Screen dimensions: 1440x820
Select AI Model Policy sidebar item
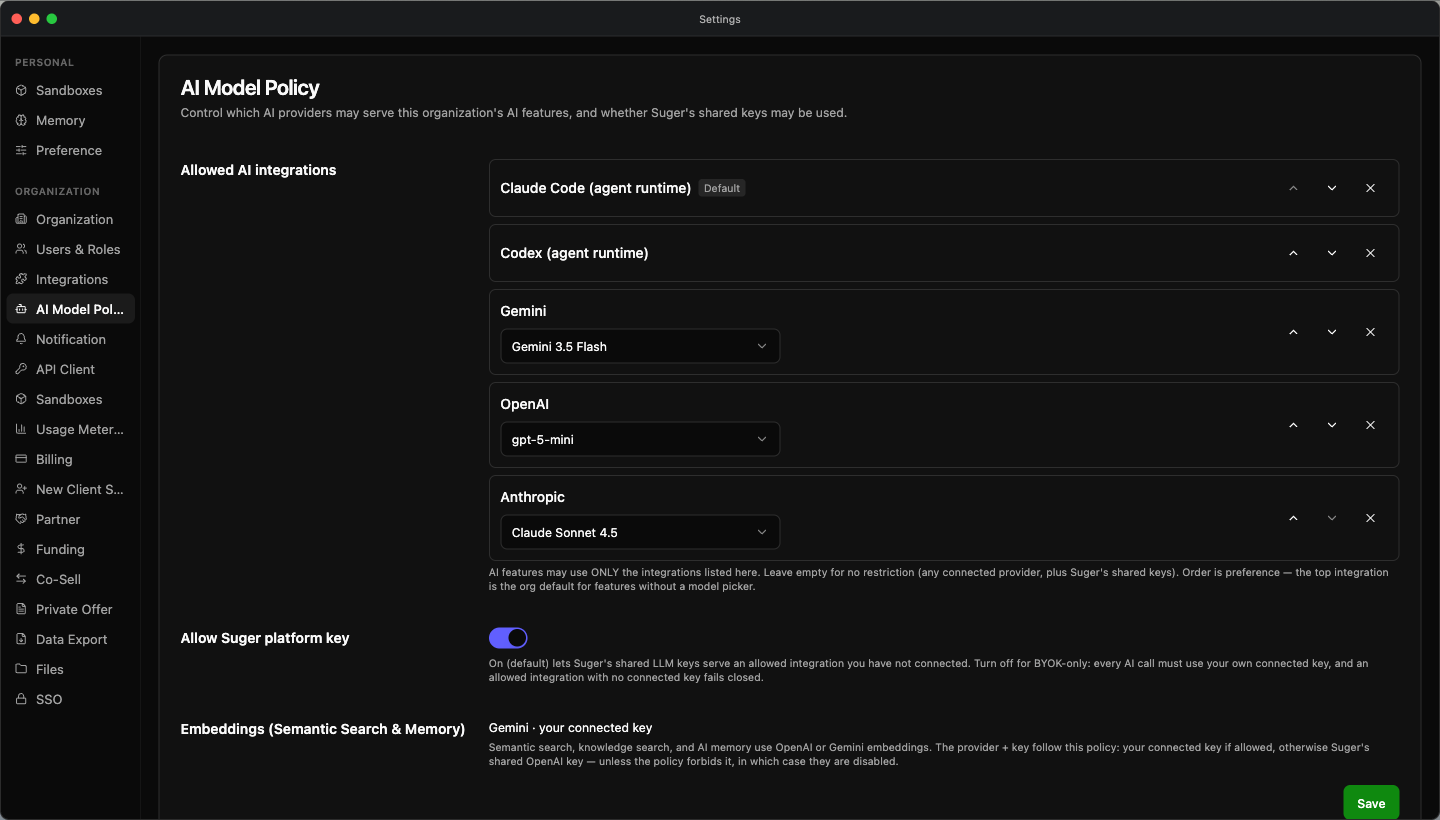pyautogui.click(x=70, y=309)
